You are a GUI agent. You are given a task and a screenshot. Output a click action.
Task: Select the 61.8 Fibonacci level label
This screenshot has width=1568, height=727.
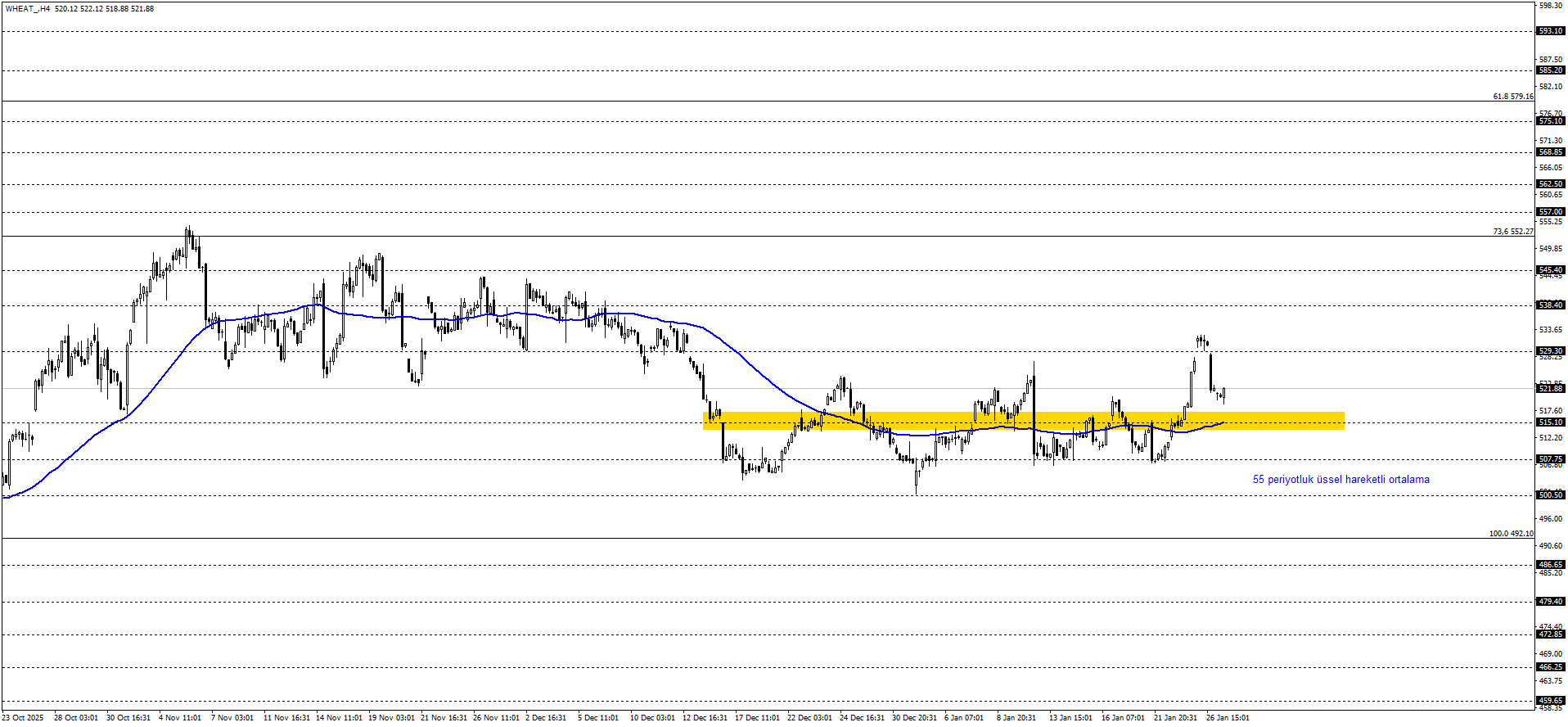point(1512,97)
